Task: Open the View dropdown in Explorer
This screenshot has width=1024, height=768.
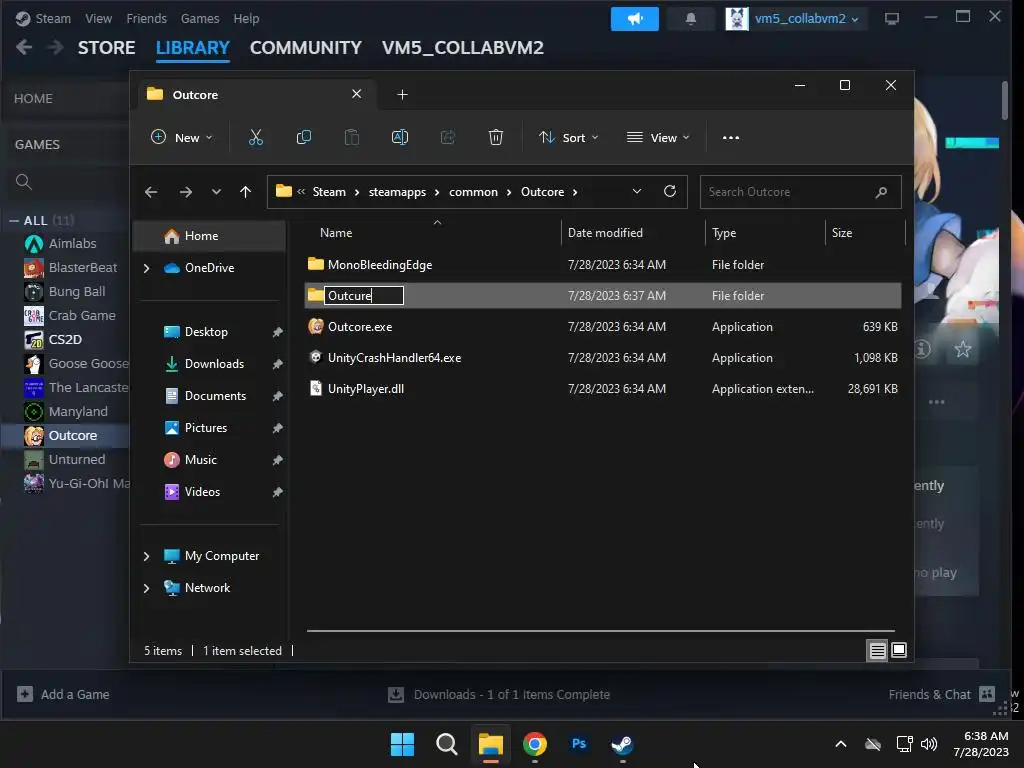Action: tap(658, 137)
